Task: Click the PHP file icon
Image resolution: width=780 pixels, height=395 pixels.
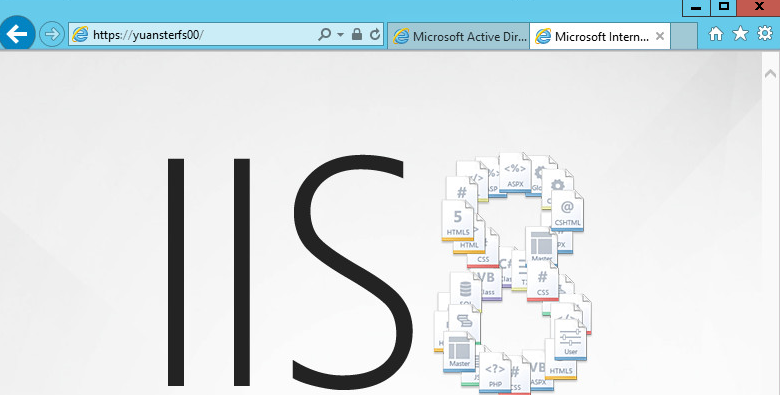Action: tap(495, 373)
